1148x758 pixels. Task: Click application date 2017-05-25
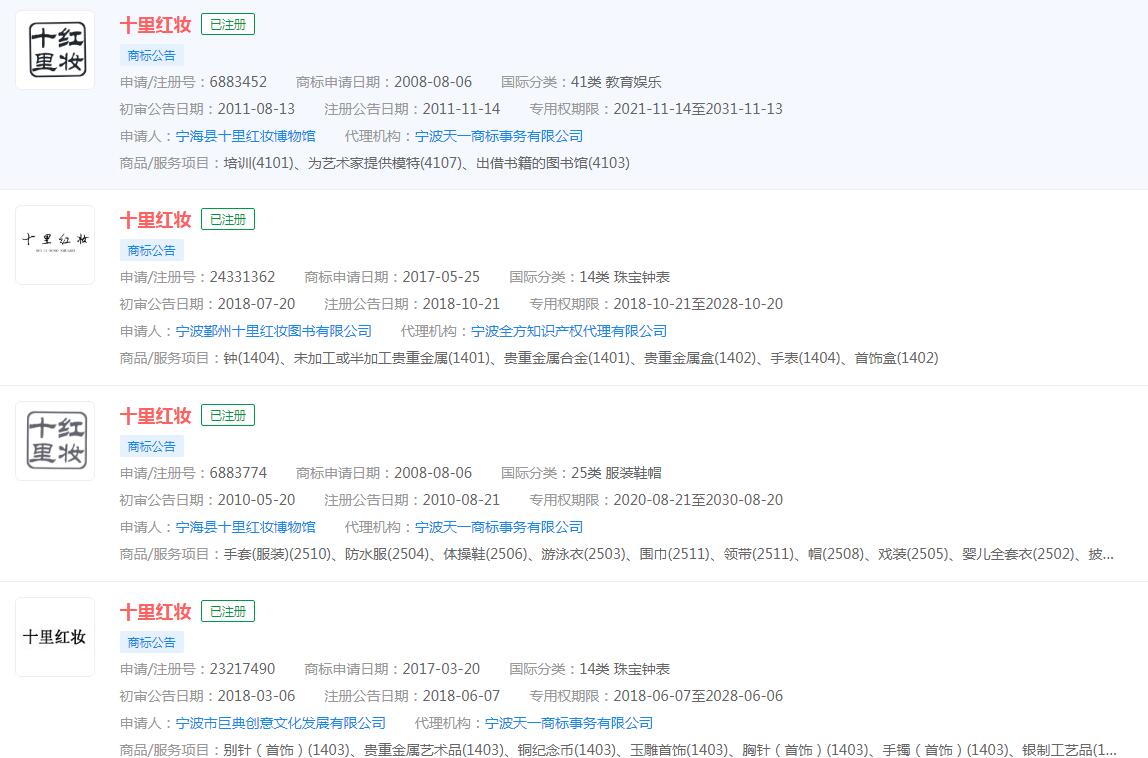pos(441,277)
